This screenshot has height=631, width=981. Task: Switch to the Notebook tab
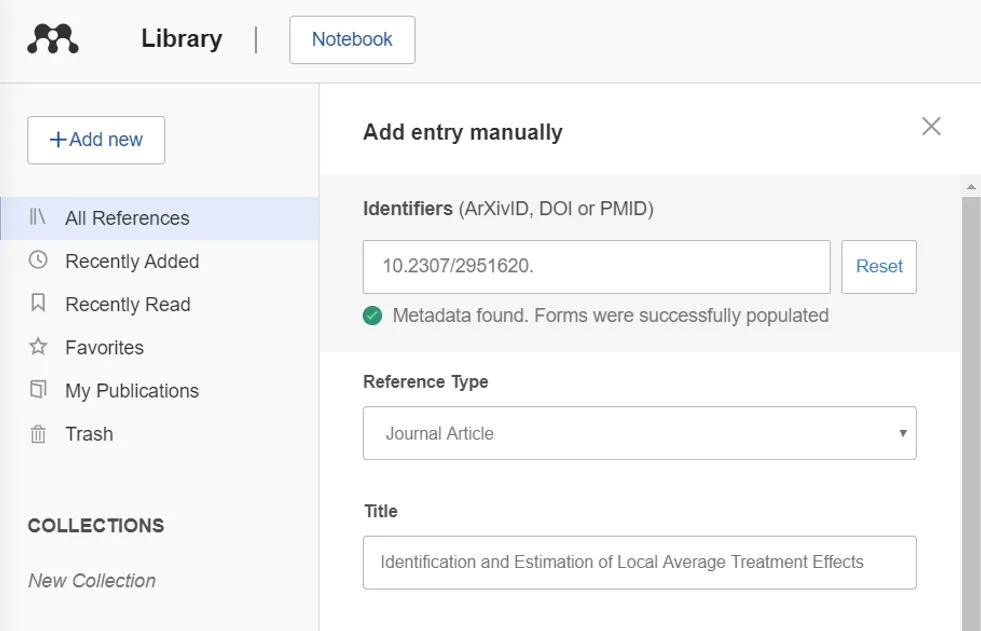click(352, 40)
